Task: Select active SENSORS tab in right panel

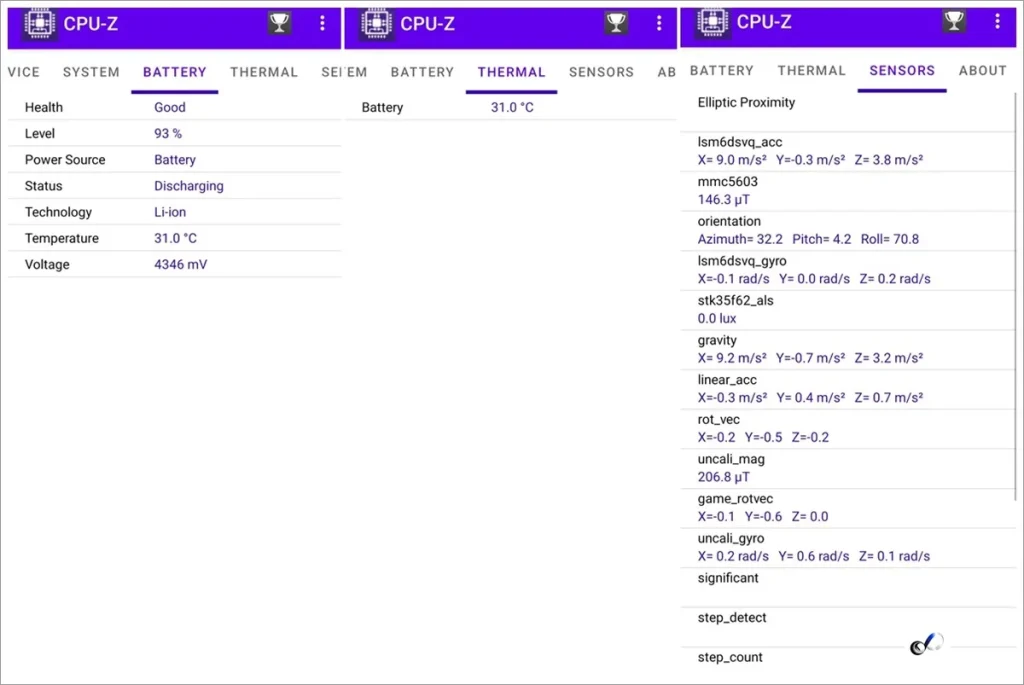Action: tap(902, 71)
